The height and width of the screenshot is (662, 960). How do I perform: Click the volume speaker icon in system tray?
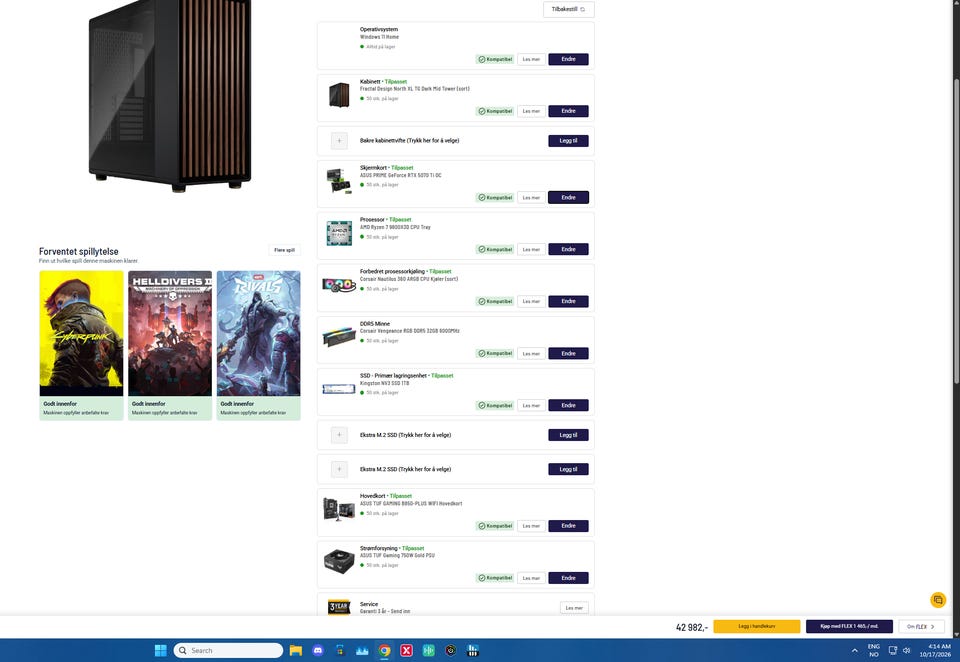click(907, 650)
